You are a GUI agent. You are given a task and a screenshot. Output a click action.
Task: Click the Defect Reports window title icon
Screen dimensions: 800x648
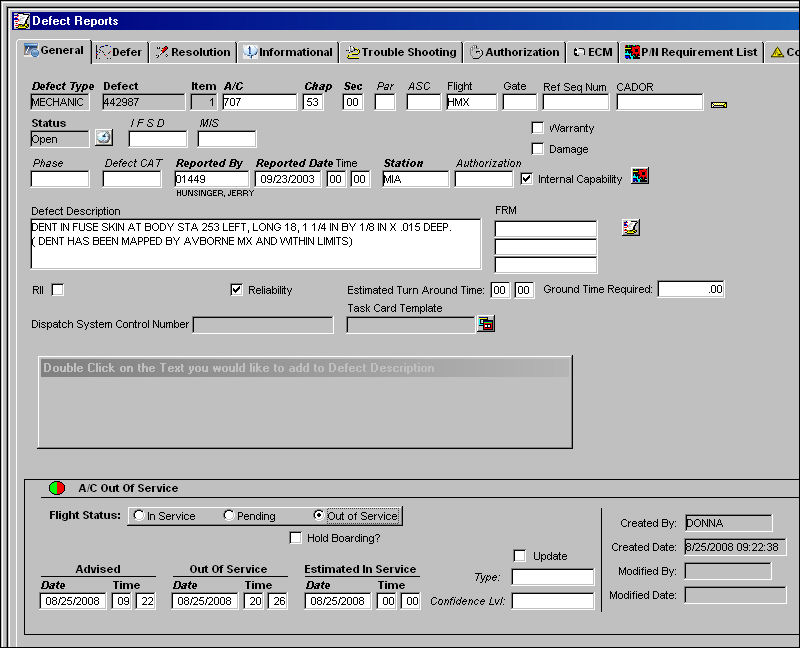(21, 21)
